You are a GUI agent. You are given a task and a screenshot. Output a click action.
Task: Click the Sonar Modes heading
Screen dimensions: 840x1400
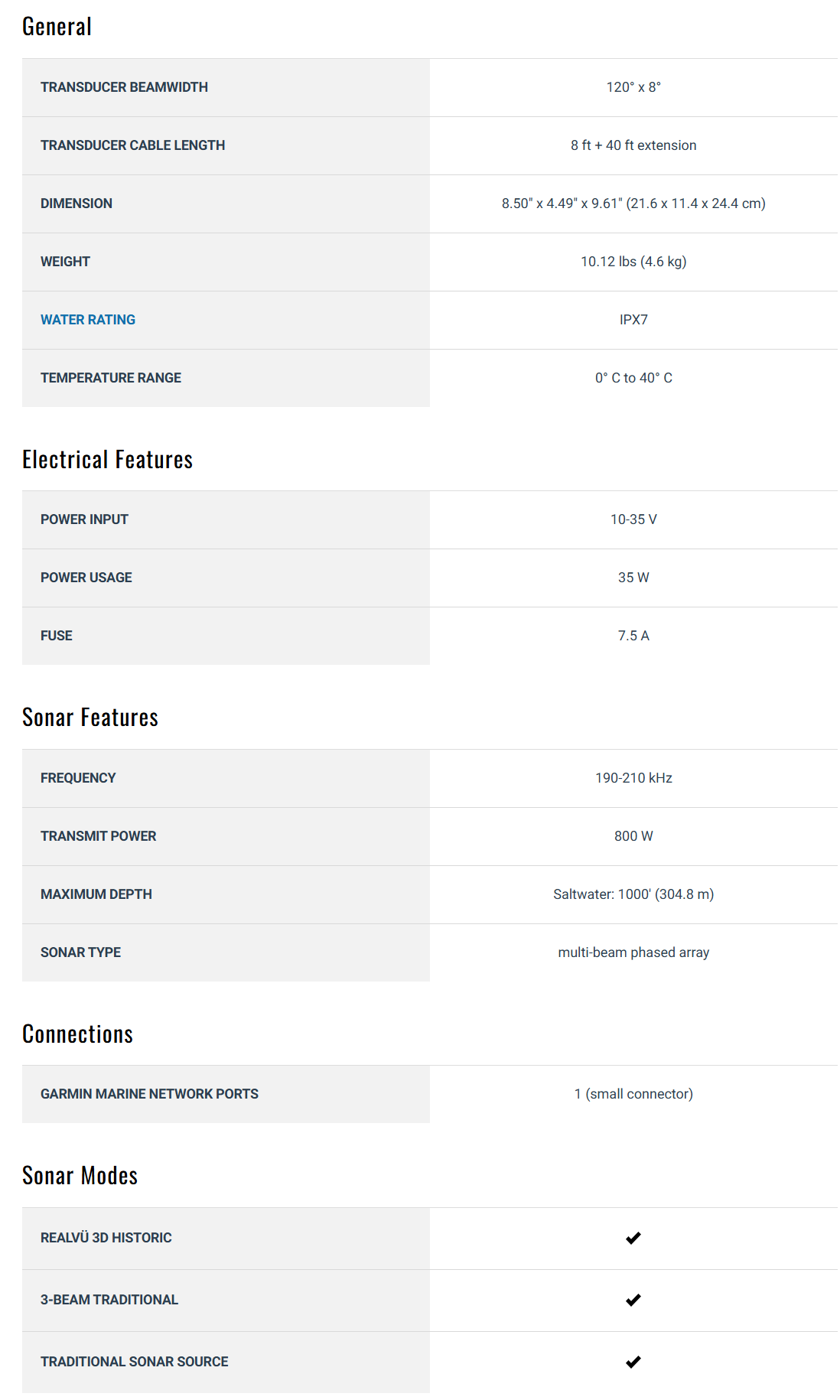[x=80, y=1176]
